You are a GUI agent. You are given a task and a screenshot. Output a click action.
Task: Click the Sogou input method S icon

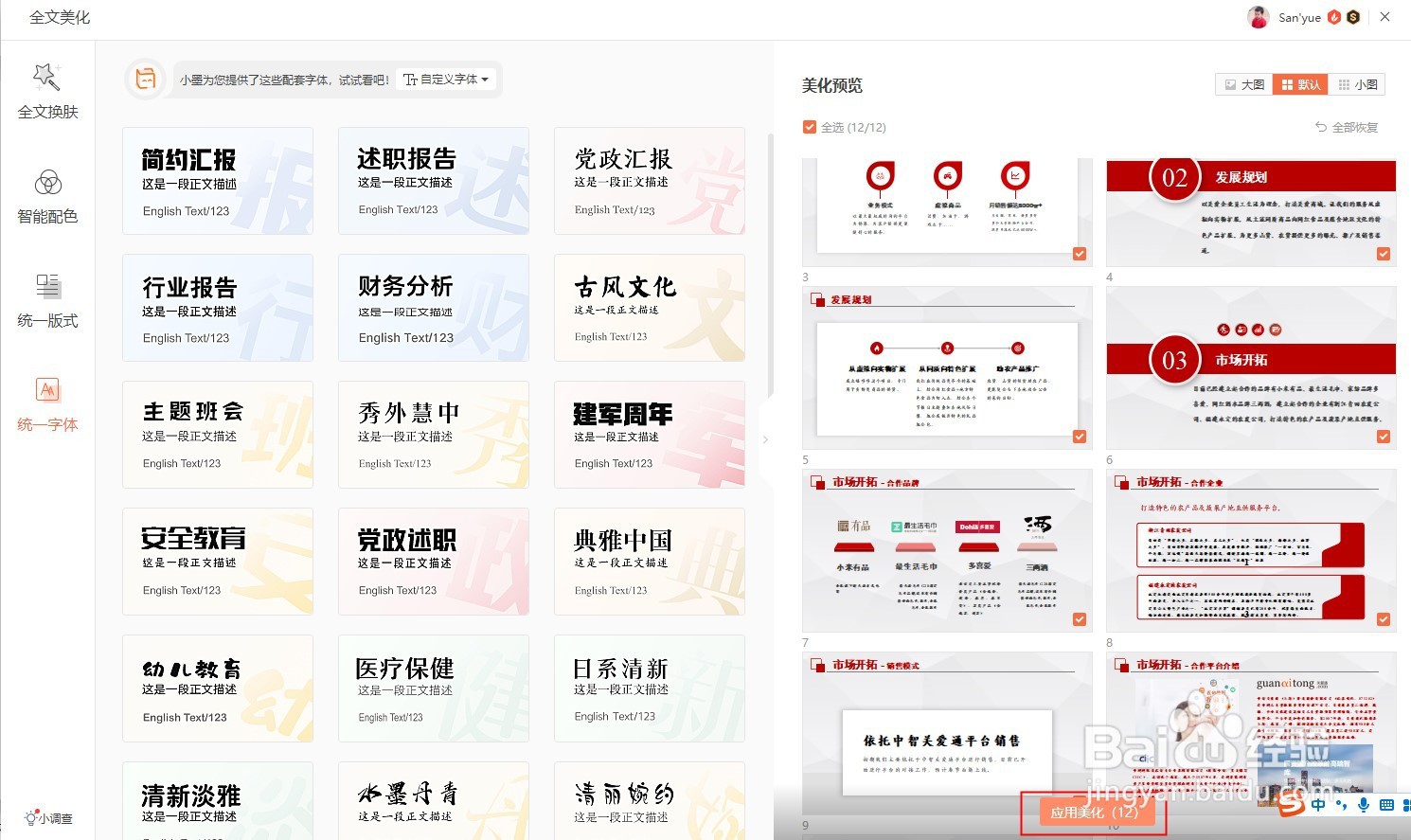pyautogui.click(x=1291, y=805)
